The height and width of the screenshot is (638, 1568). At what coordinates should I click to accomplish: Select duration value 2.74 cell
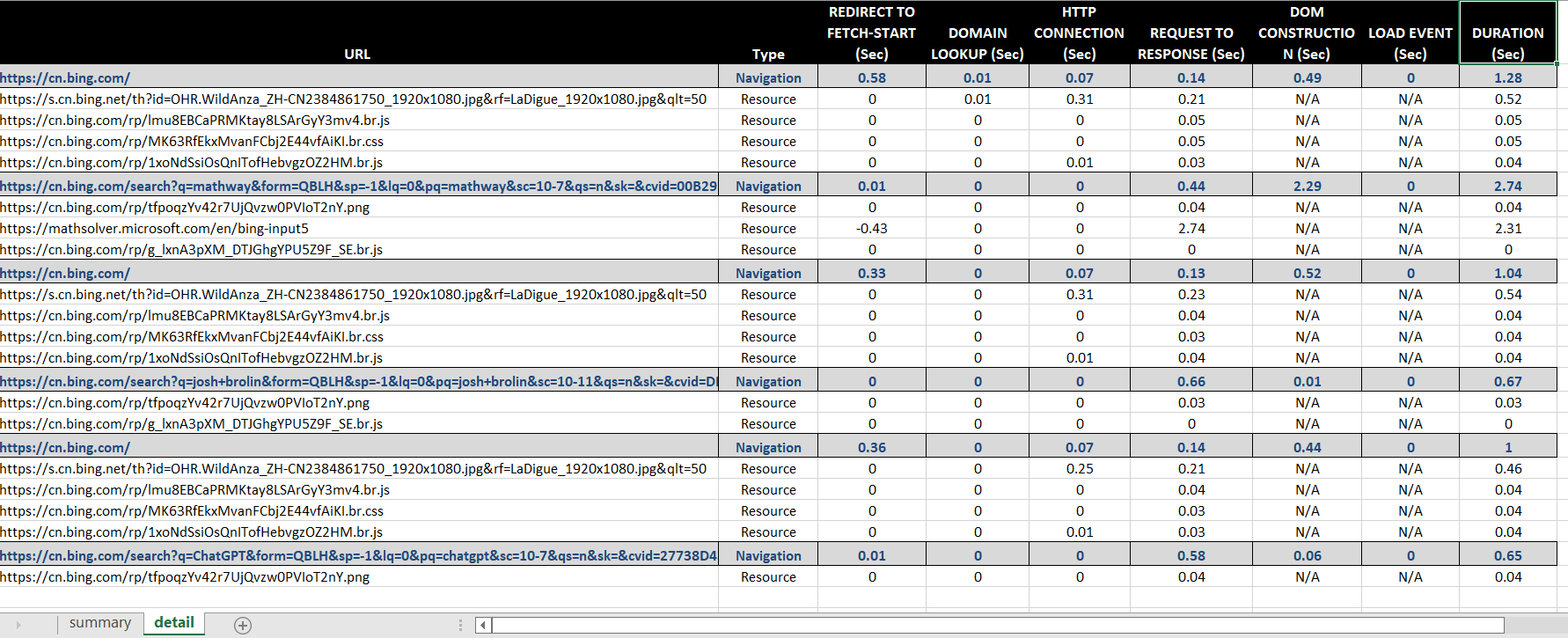pyautogui.click(x=1508, y=187)
